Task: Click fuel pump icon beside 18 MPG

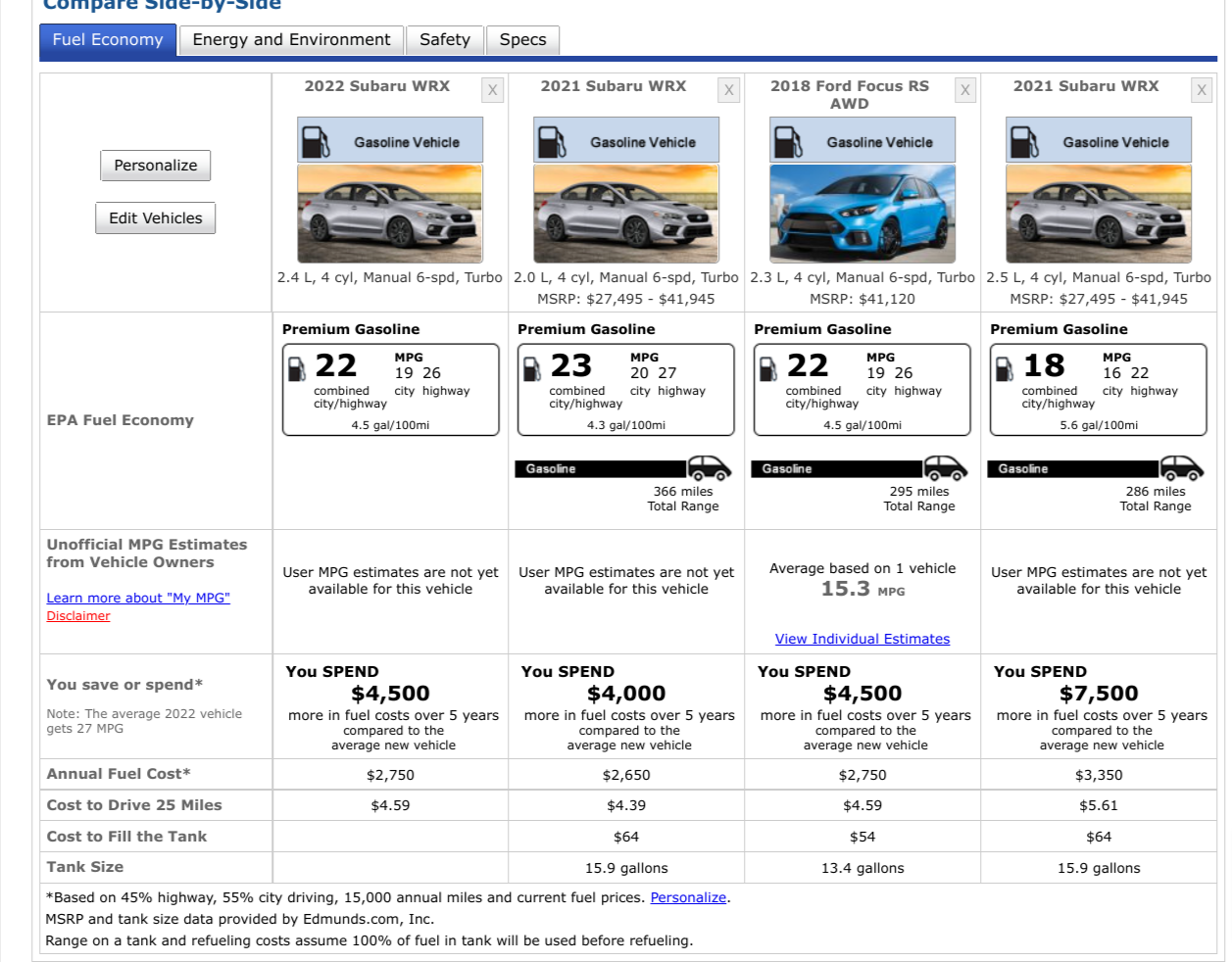Action: (x=1005, y=368)
